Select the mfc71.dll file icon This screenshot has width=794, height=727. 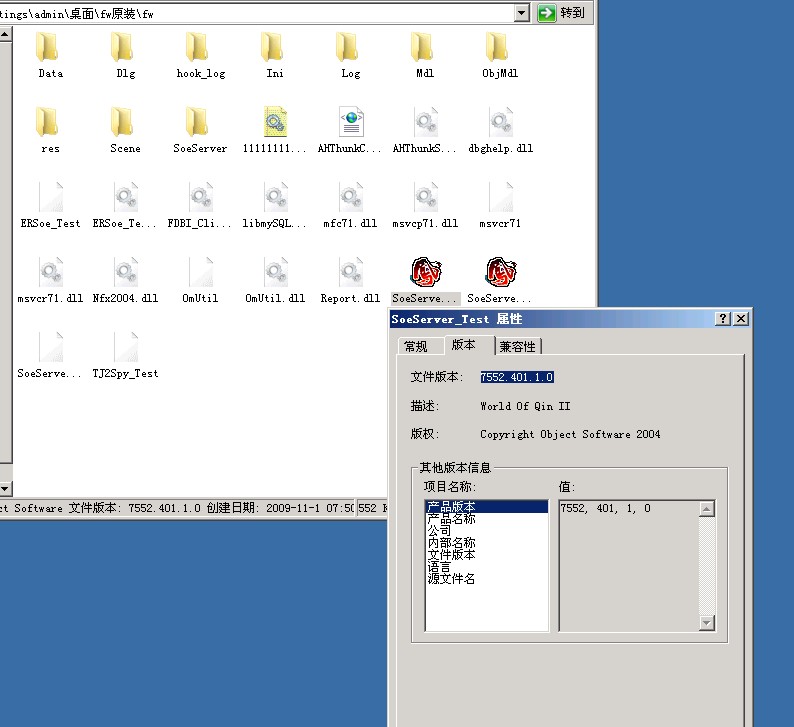point(350,198)
